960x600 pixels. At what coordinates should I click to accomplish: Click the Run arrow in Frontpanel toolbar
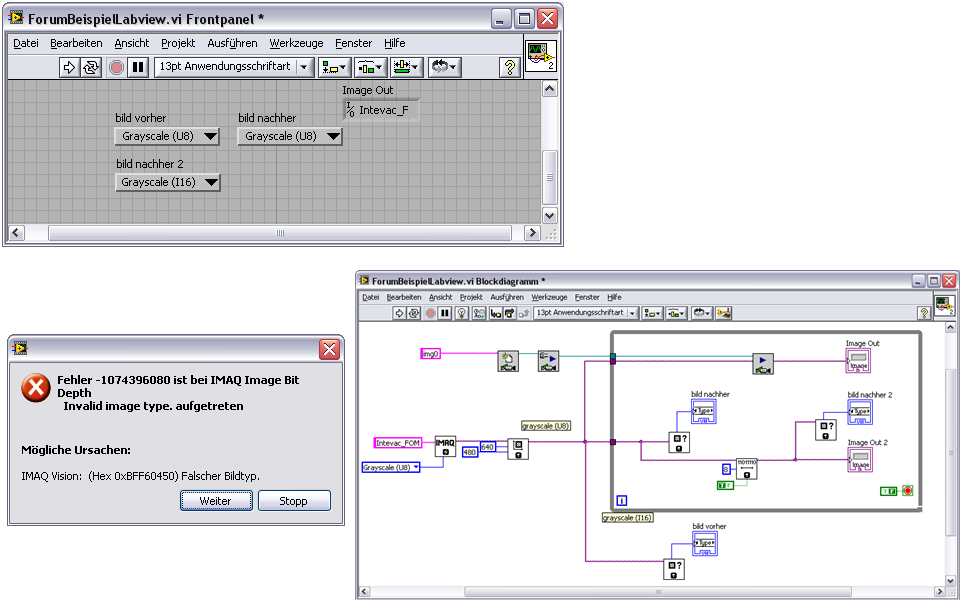69,67
